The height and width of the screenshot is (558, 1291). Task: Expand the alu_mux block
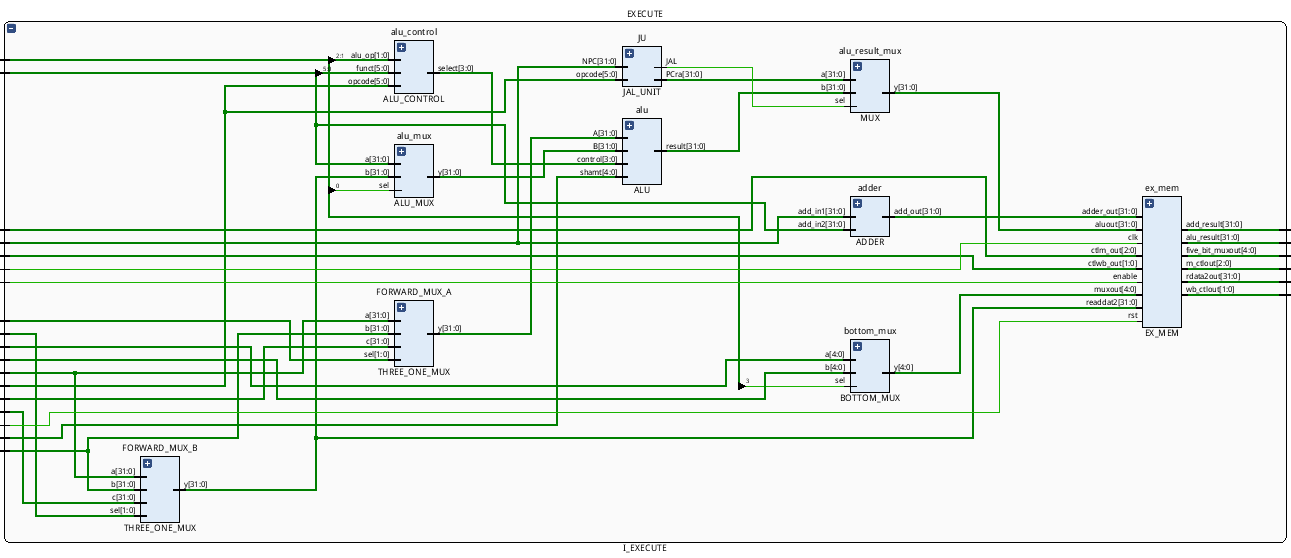click(x=401, y=151)
